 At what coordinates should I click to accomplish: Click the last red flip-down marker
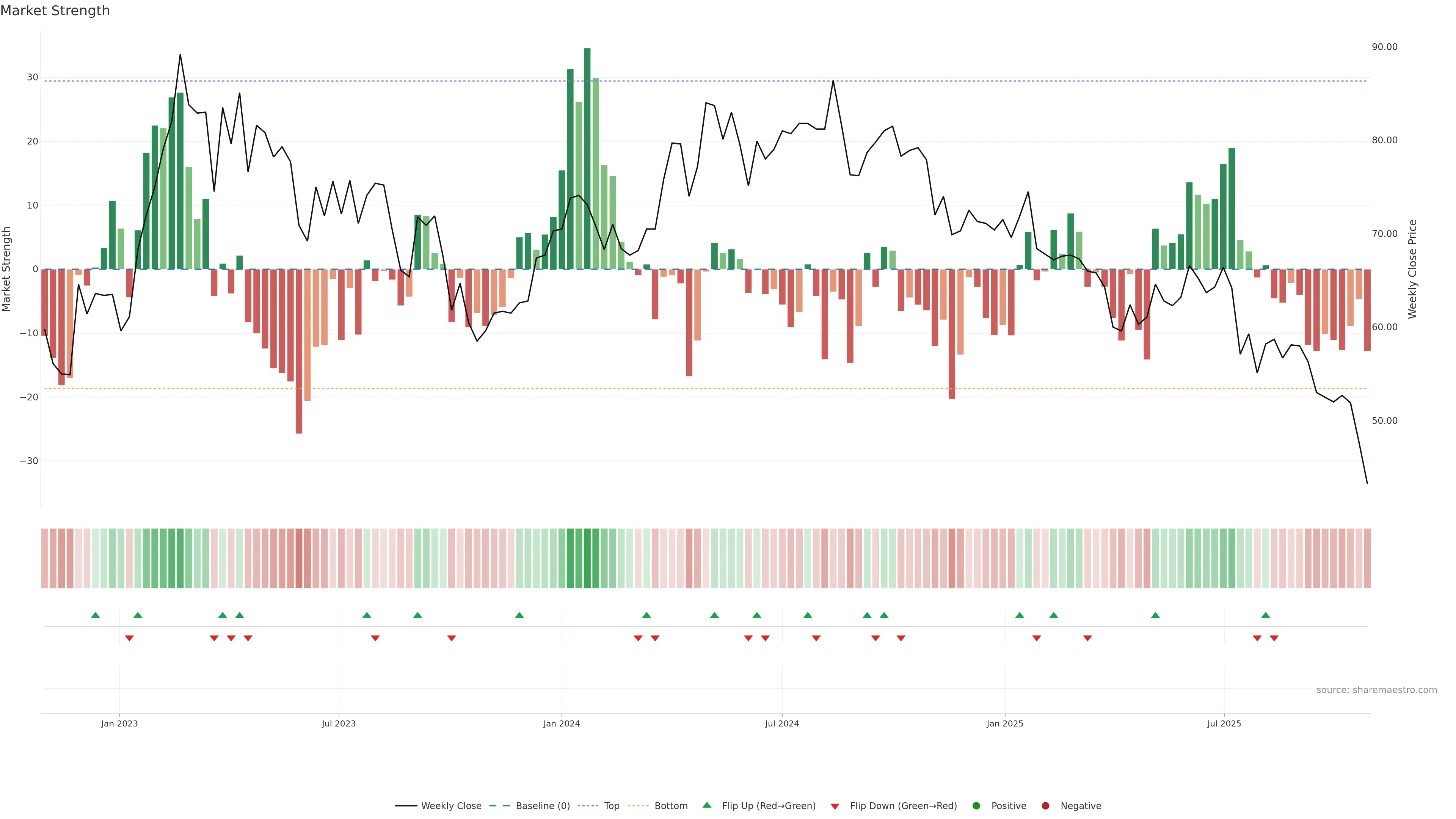(x=1274, y=638)
